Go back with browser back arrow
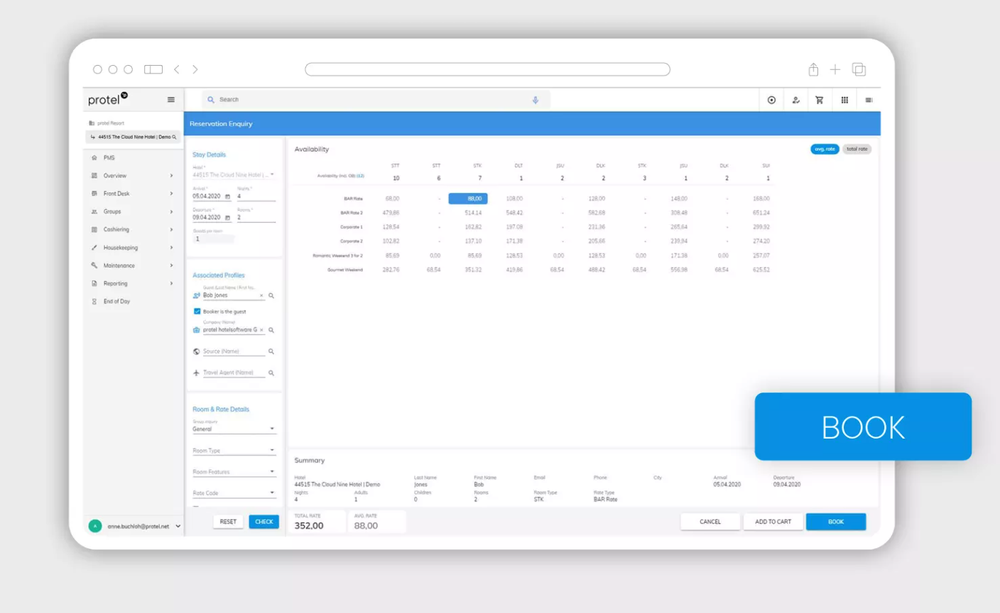Screen dimensions: 1000x613 (x=177, y=70)
